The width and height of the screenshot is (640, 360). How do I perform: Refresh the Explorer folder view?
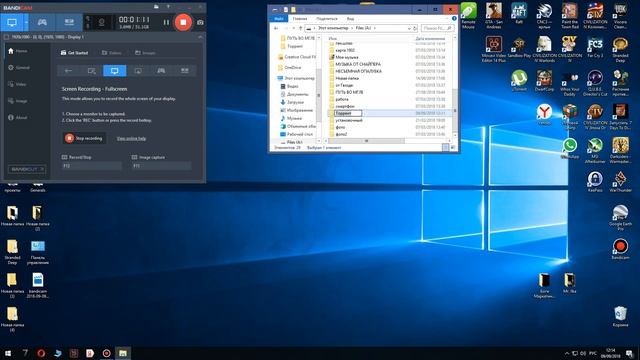(415, 28)
